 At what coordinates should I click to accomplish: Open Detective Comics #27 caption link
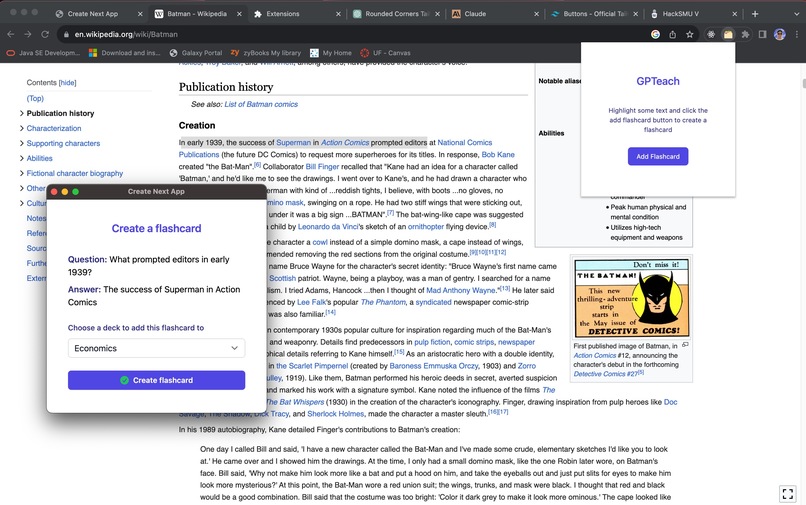(x=606, y=374)
